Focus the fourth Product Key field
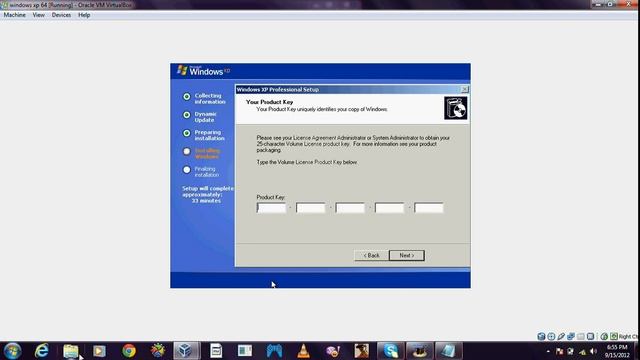 pos(389,208)
